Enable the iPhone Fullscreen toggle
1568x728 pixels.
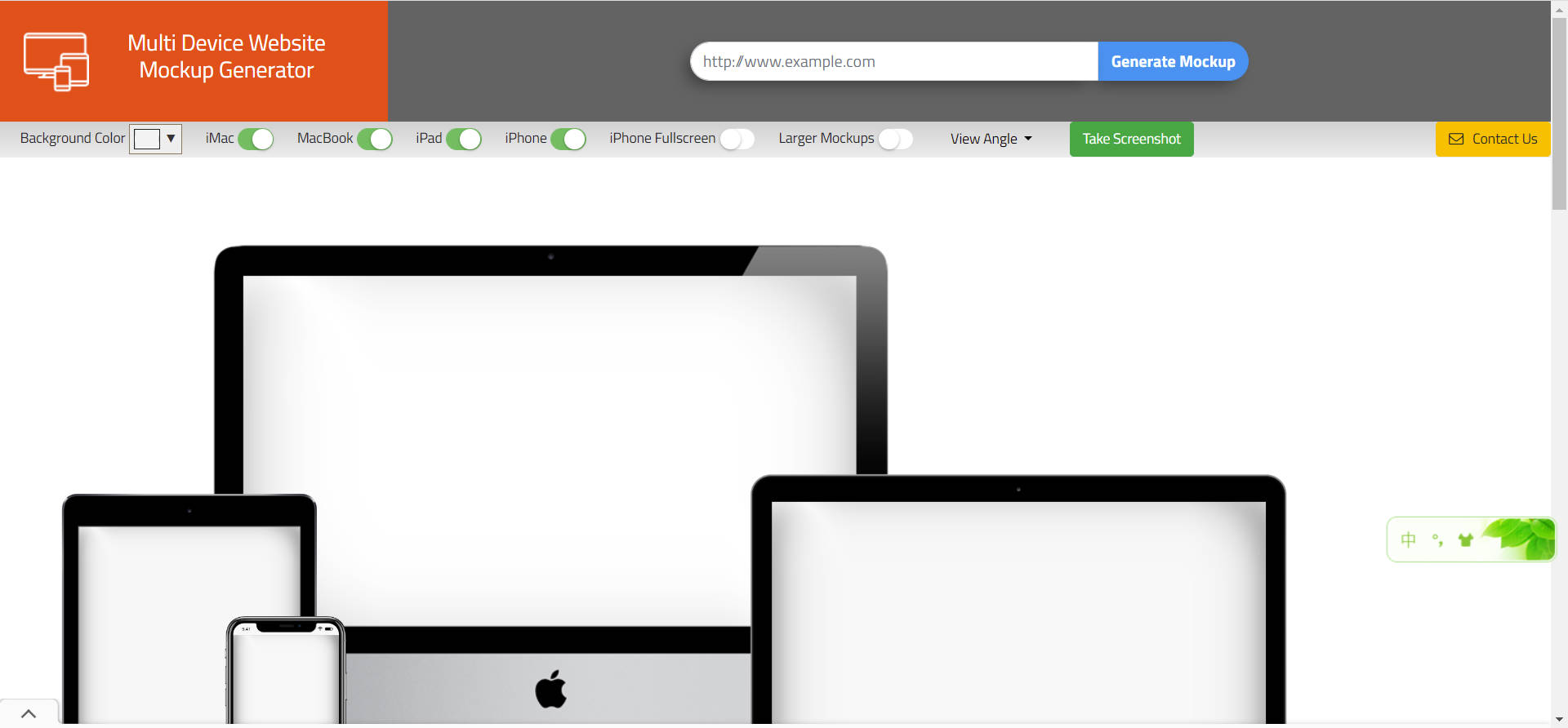pos(737,139)
